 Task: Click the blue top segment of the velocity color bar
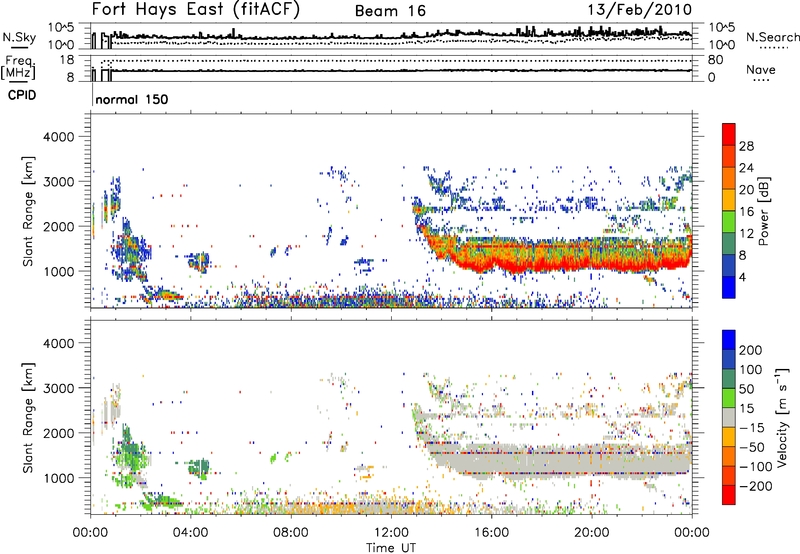tap(729, 340)
